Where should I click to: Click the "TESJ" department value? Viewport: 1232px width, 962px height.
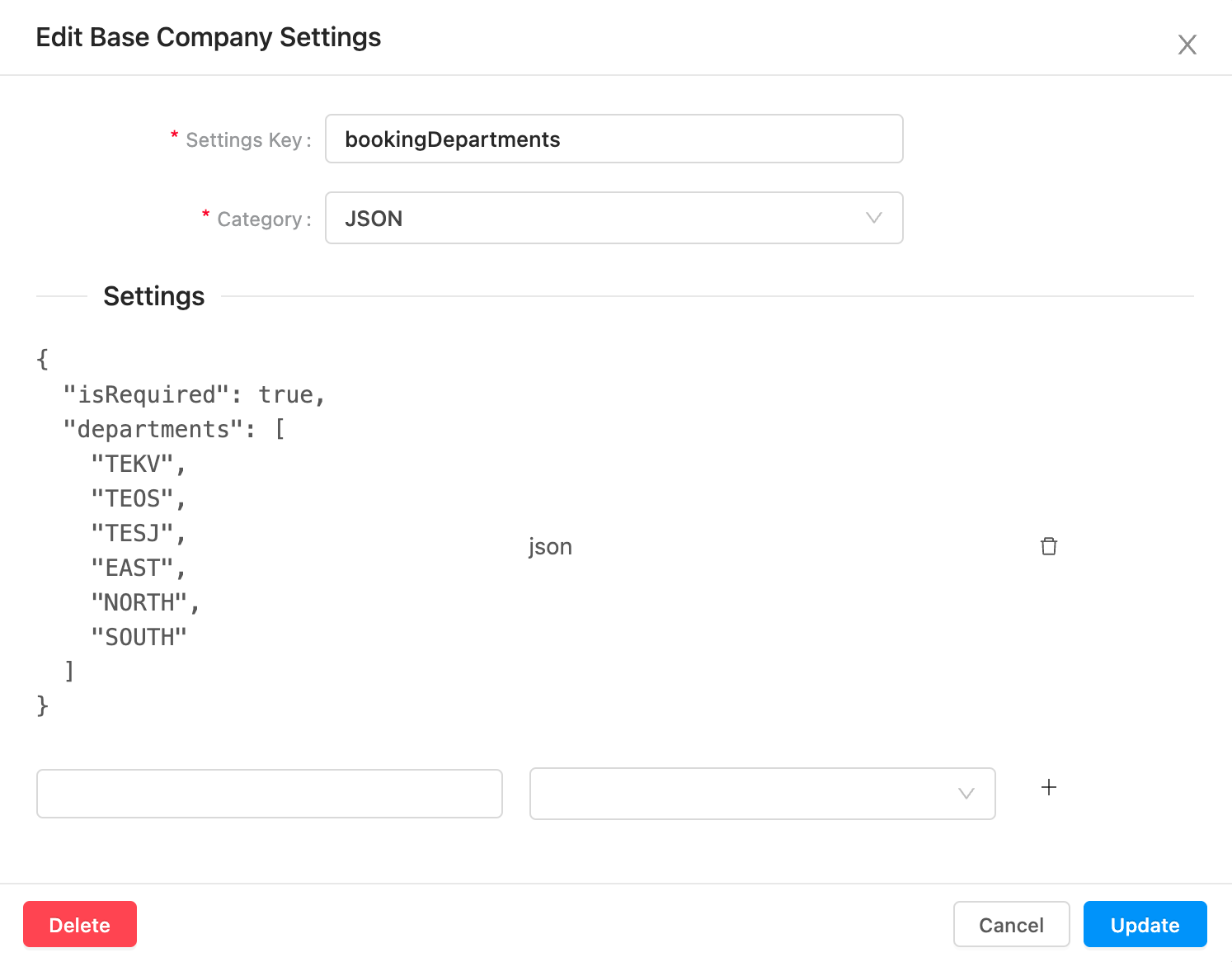133,533
